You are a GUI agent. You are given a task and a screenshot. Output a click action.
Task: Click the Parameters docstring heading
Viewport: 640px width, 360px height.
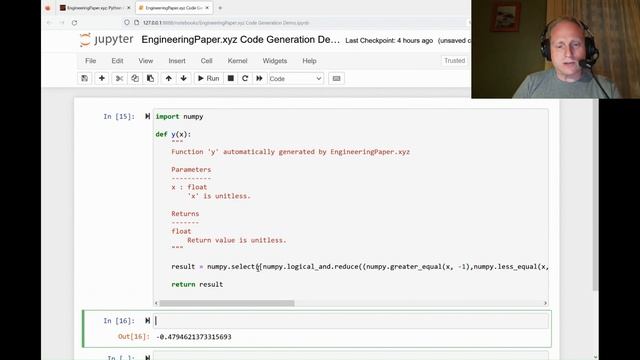pyautogui.click(x=191, y=169)
